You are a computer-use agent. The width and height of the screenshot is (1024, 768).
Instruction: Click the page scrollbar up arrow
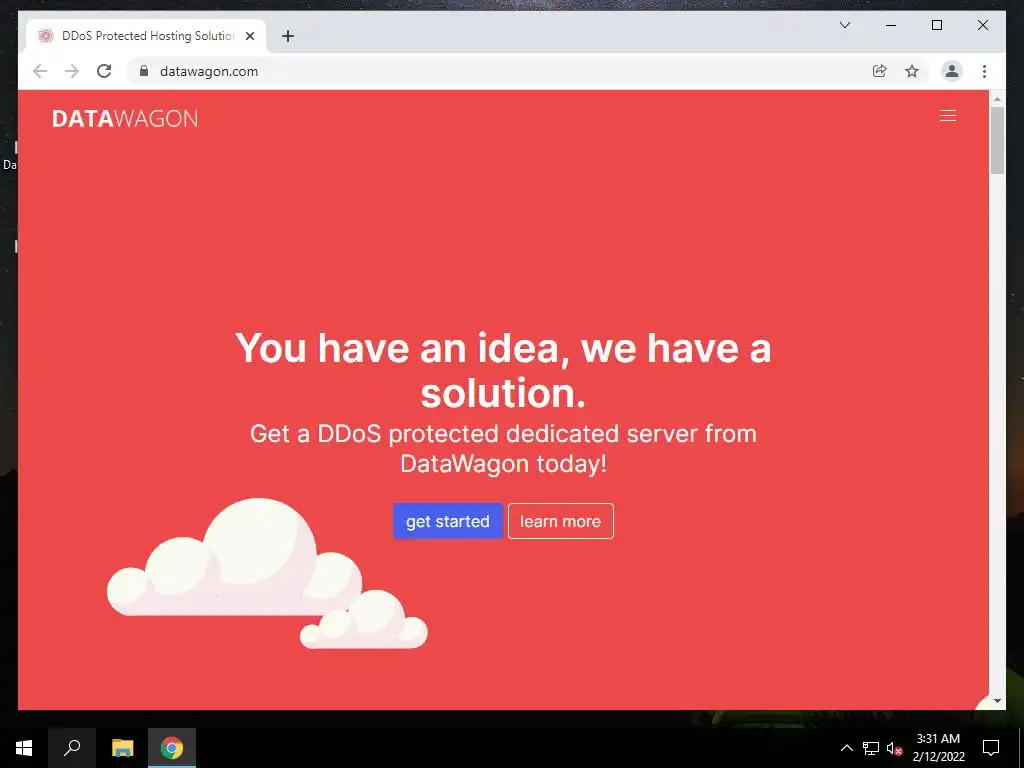(x=997, y=99)
